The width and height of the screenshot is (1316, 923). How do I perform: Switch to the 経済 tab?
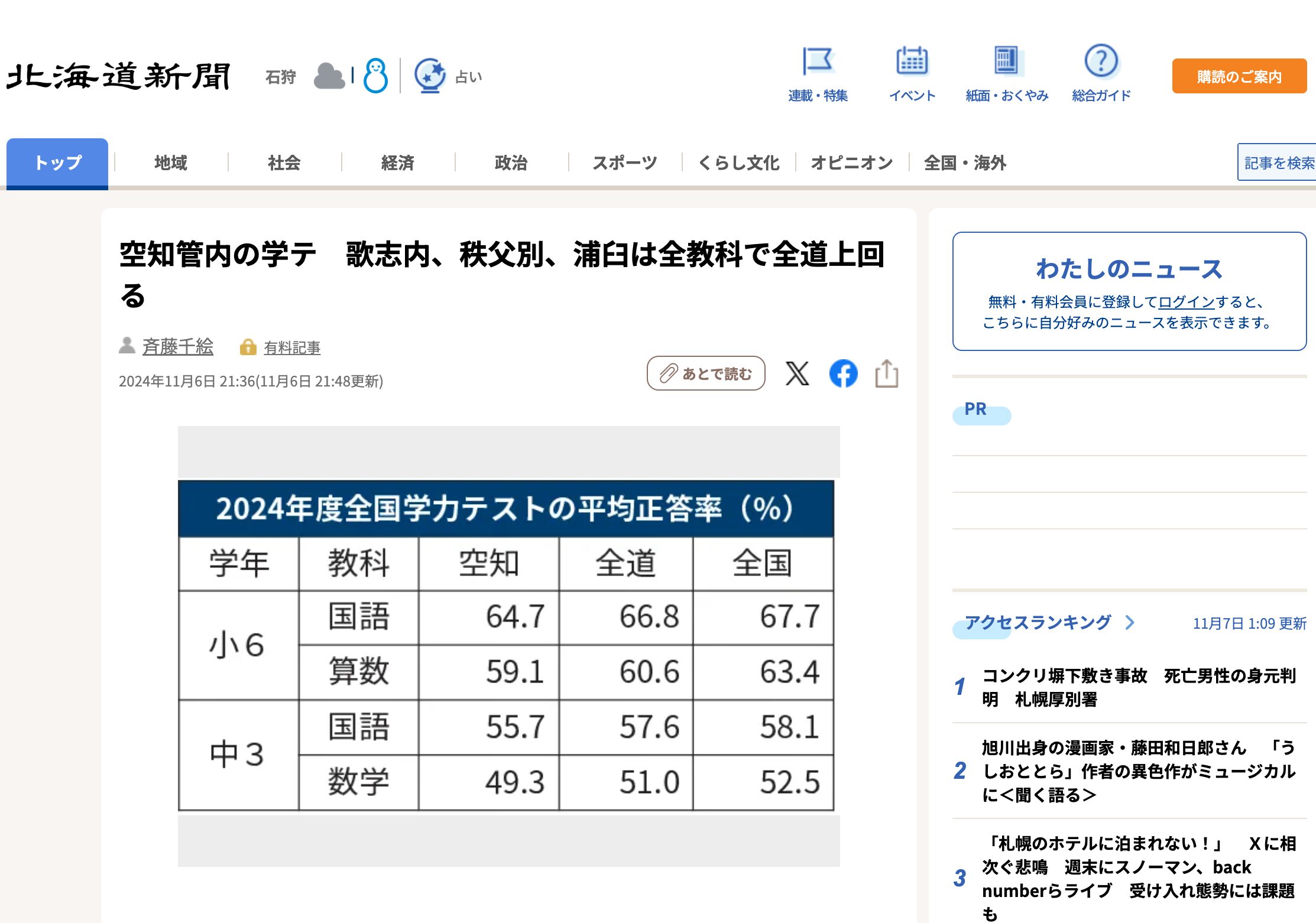[398, 162]
